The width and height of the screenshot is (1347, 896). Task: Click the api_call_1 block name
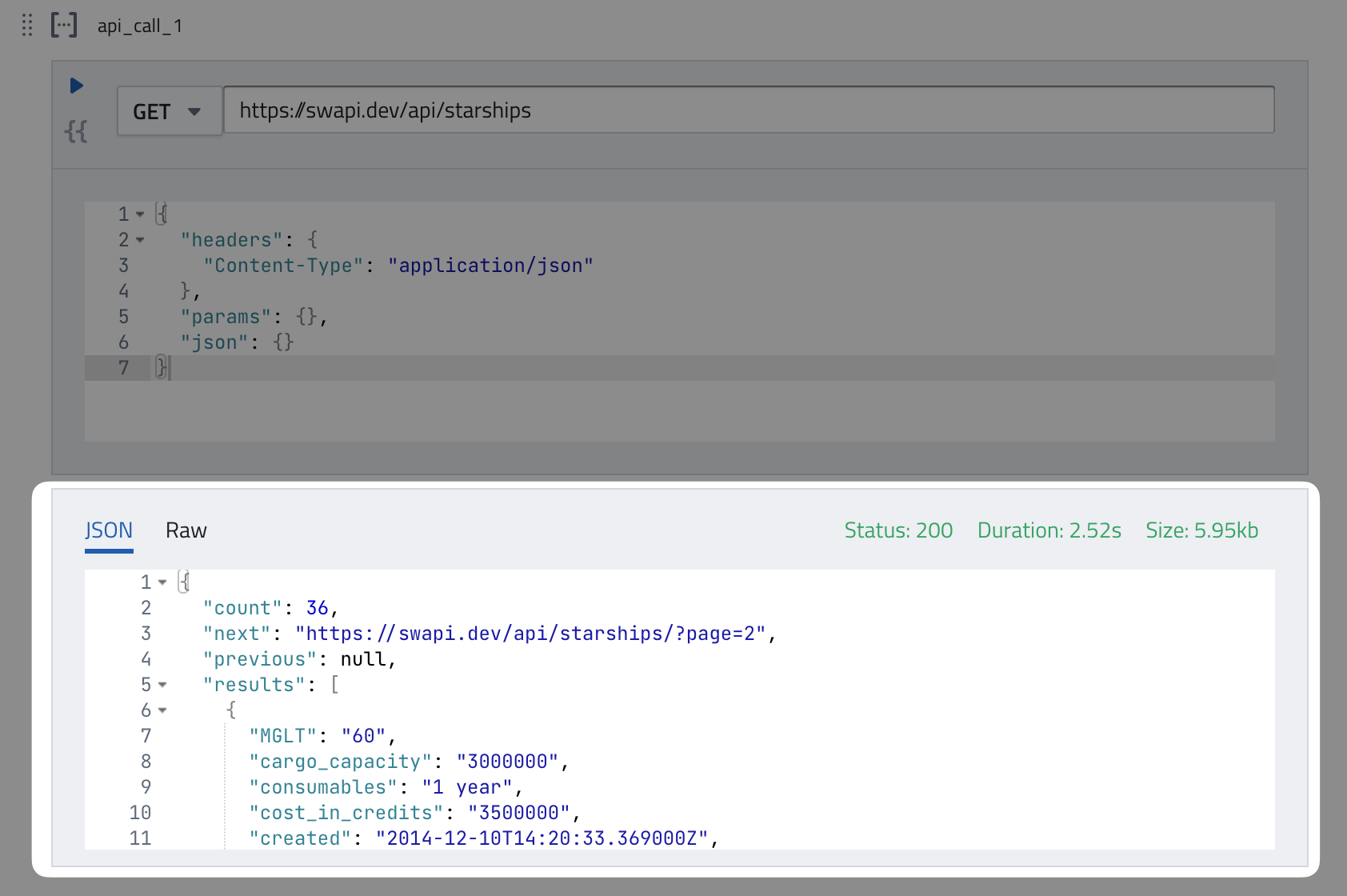pos(140,26)
